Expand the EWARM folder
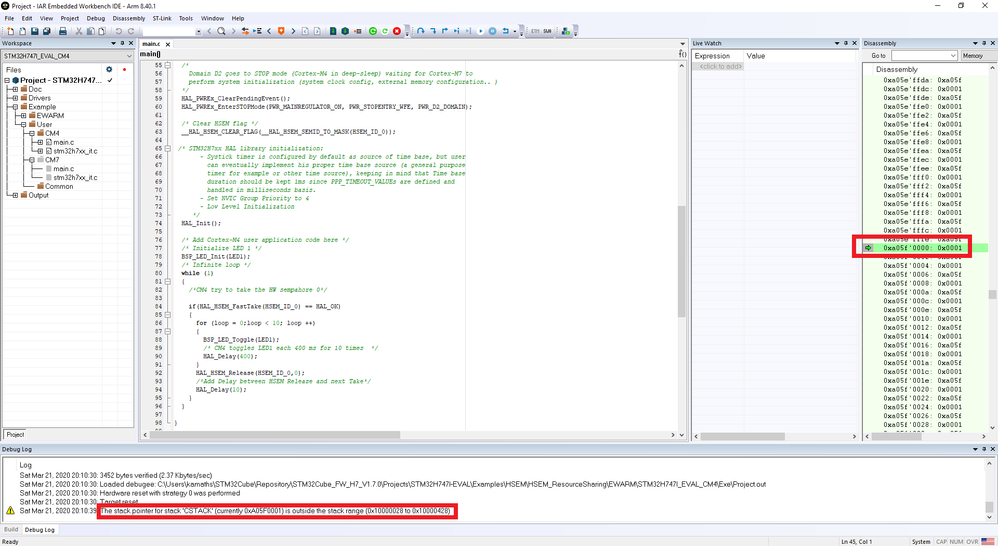This screenshot has height=546, width=998. tap(24, 116)
